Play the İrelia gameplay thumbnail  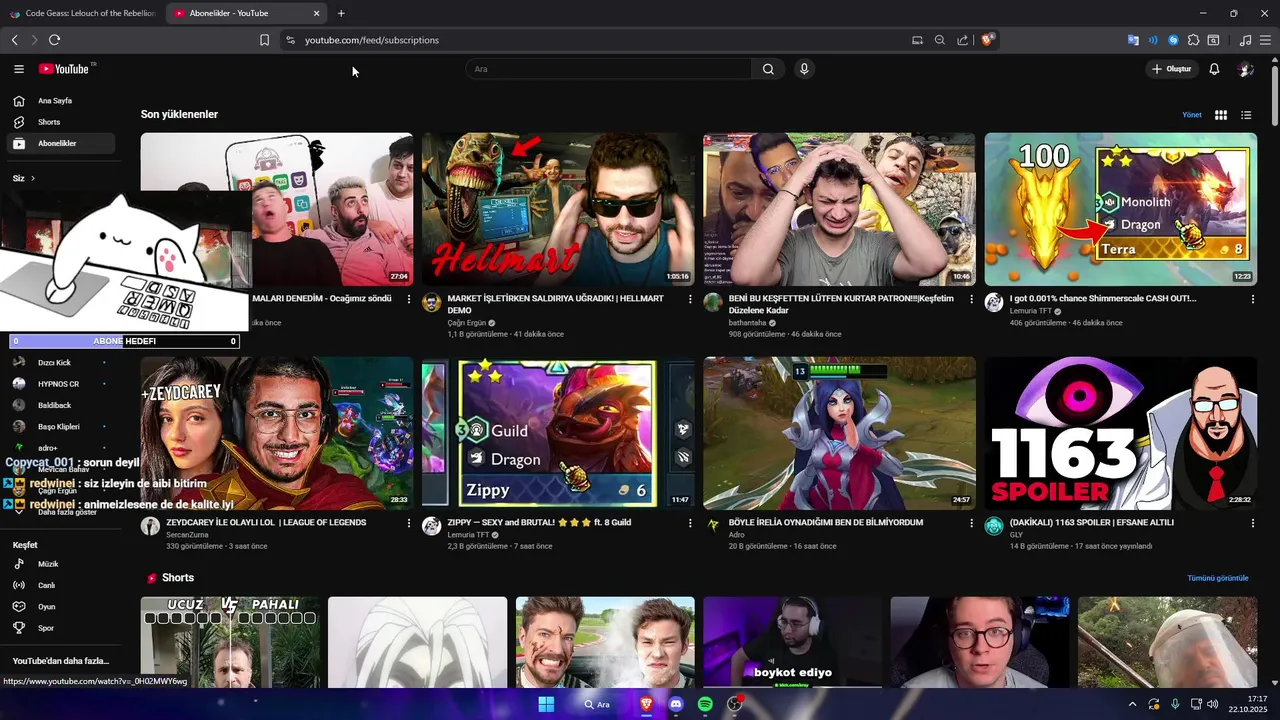click(839, 433)
